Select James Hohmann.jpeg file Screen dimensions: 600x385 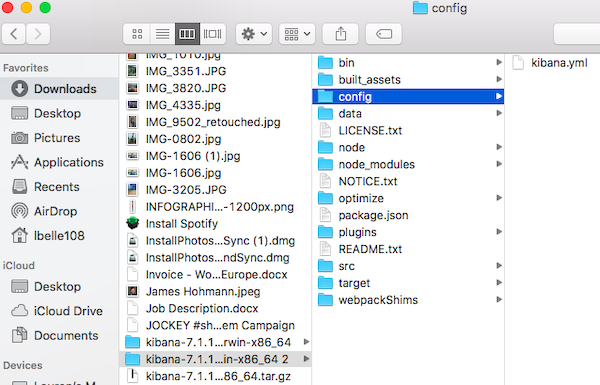click(215, 292)
